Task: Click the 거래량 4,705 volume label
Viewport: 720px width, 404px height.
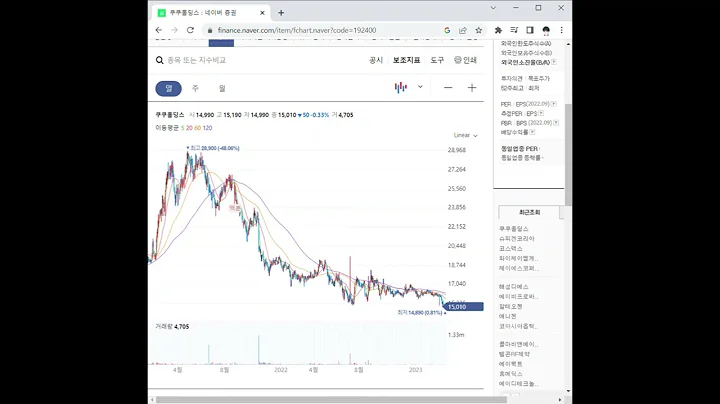Action: (172, 327)
